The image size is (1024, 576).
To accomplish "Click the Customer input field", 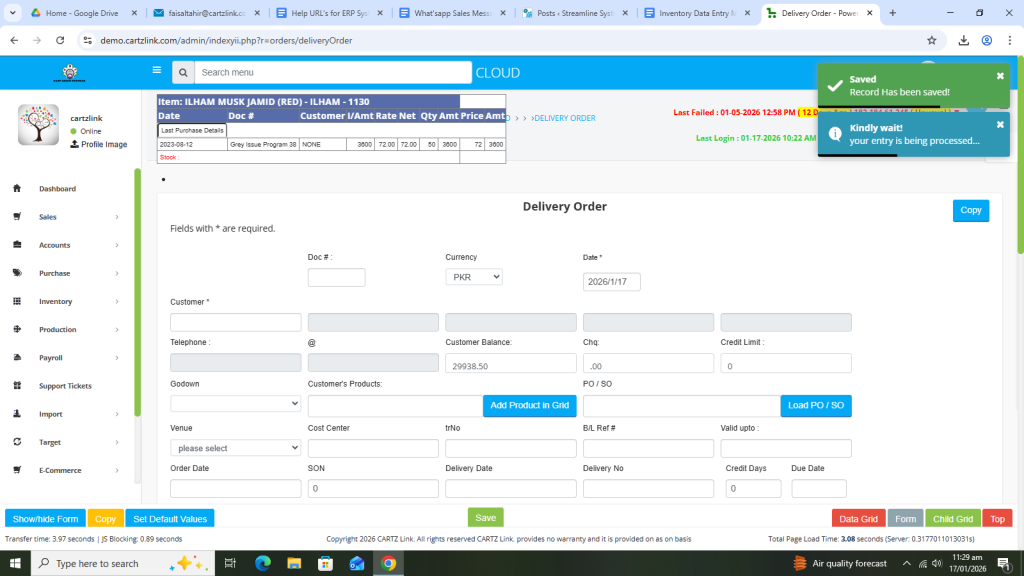I will (235, 322).
